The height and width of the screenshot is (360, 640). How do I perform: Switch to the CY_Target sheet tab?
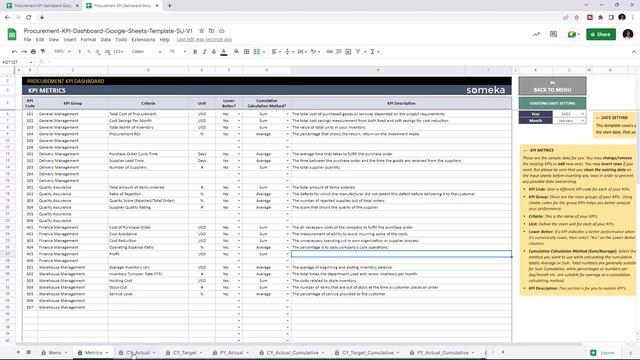184,353
